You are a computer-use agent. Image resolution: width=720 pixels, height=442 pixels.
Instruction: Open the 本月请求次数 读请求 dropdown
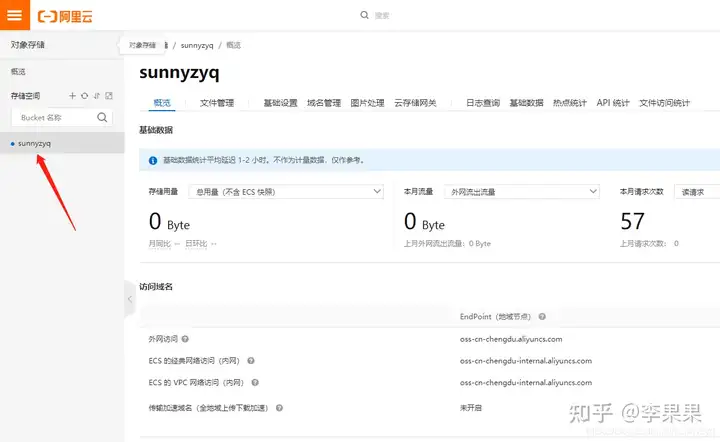point(697,191)
